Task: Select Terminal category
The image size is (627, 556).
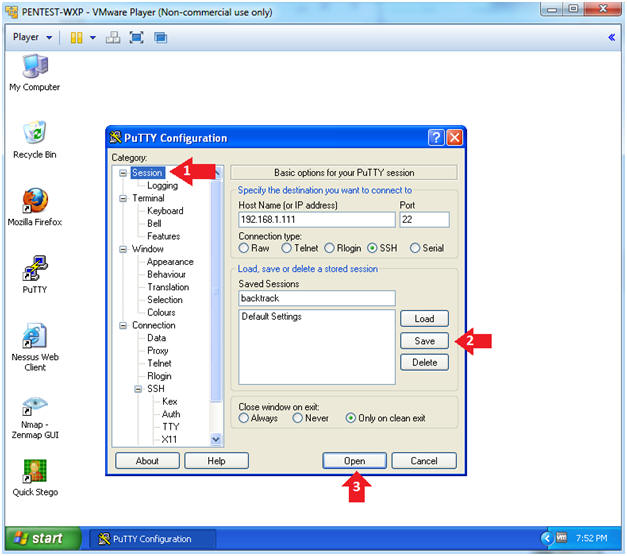Action: coord(148,198)
